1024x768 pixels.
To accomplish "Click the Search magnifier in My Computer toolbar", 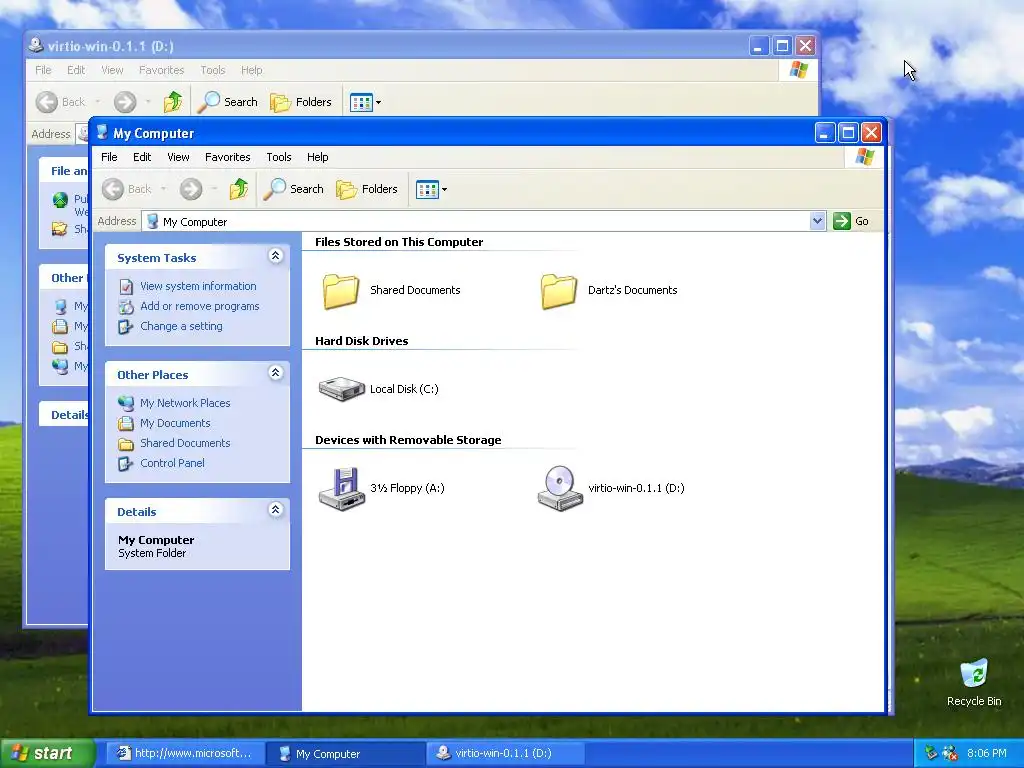I will point(275,189).
